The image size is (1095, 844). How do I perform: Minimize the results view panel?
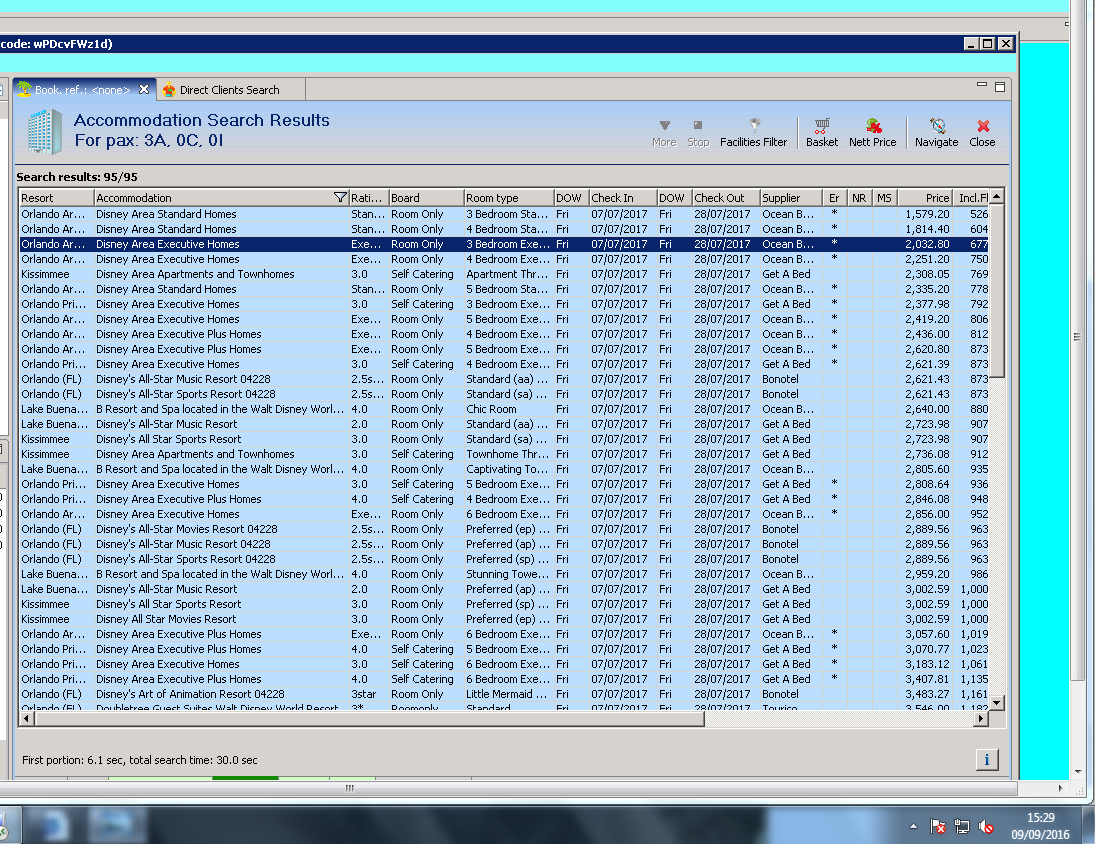coord(981,85)
